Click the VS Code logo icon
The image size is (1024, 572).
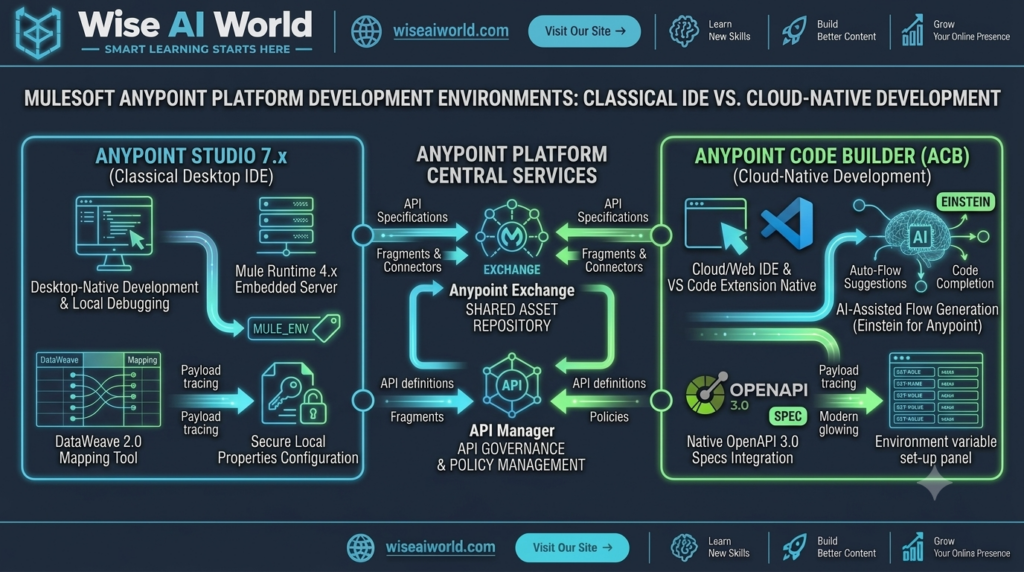point(788,224)
